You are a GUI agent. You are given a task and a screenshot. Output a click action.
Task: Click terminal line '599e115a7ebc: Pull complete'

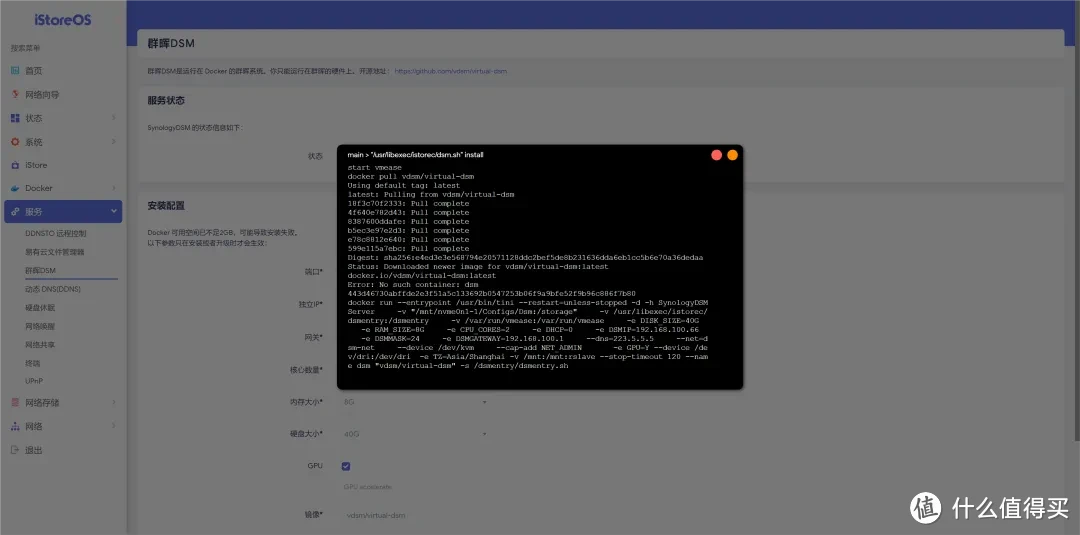[408, 248]
